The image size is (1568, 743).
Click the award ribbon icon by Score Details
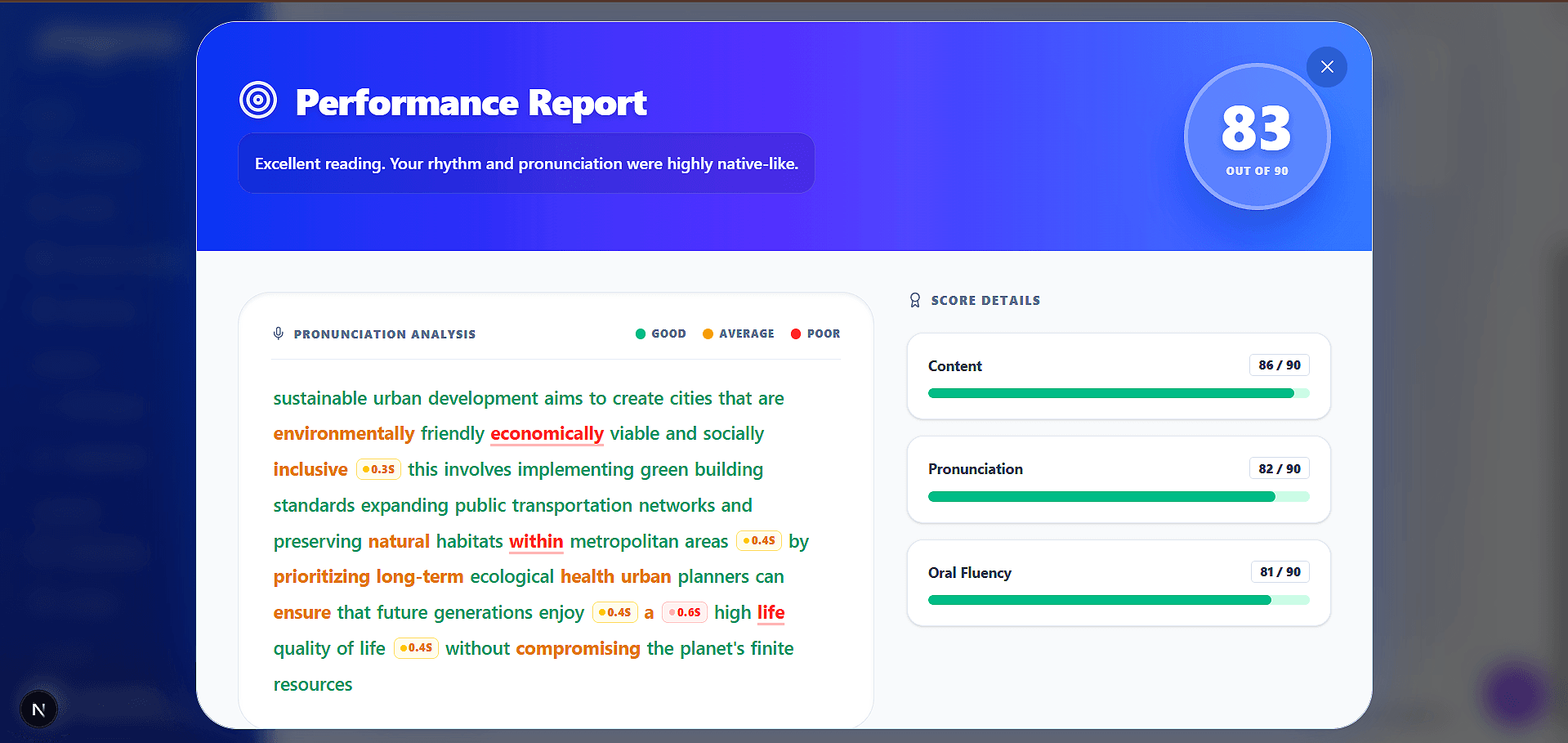pos(915,301)
